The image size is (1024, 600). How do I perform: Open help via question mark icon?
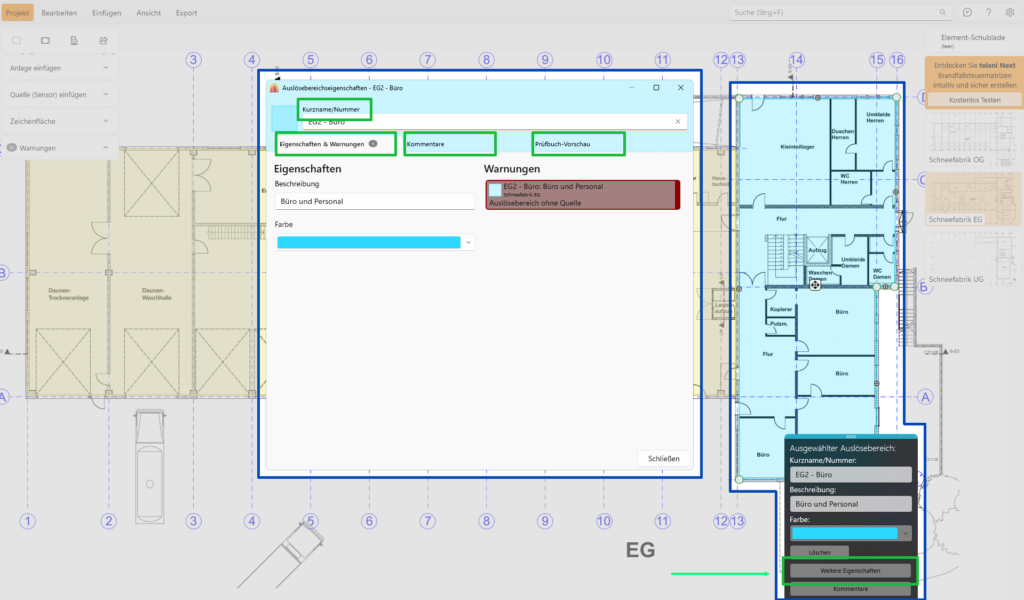point(988,13)
